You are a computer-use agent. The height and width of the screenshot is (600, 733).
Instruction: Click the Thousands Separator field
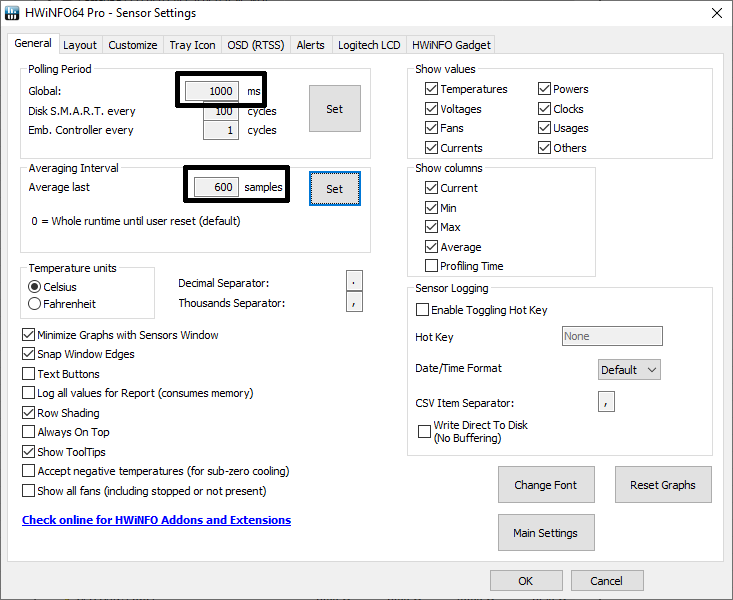[354, 302]
